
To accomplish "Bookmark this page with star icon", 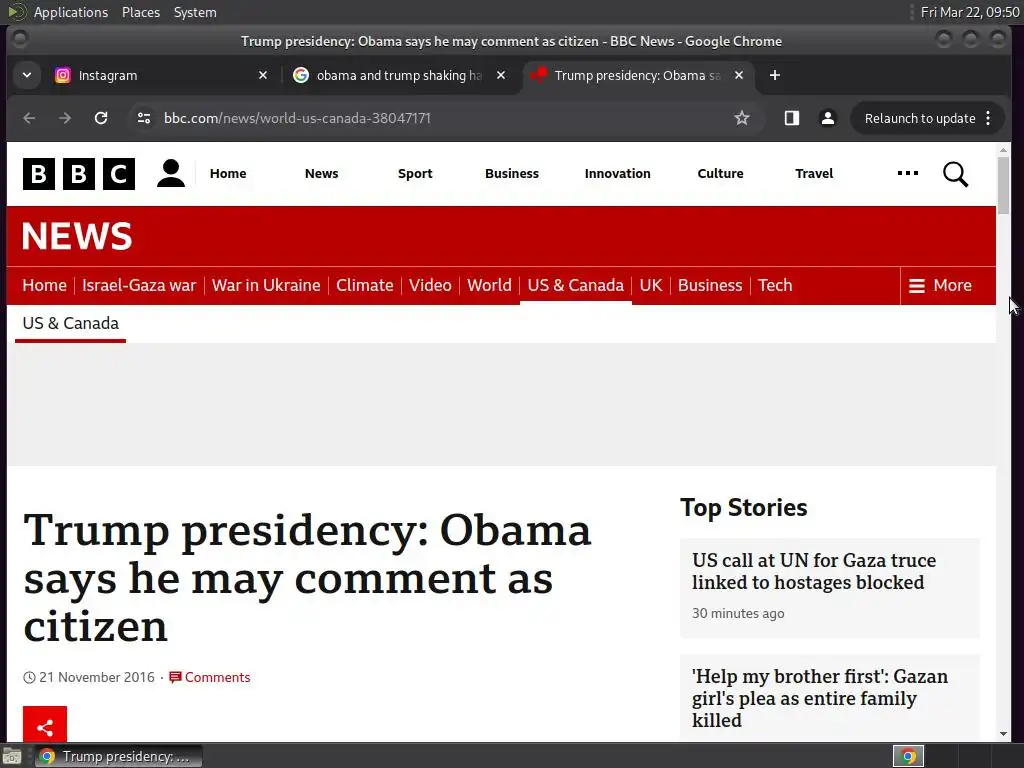I will point(742,118).
